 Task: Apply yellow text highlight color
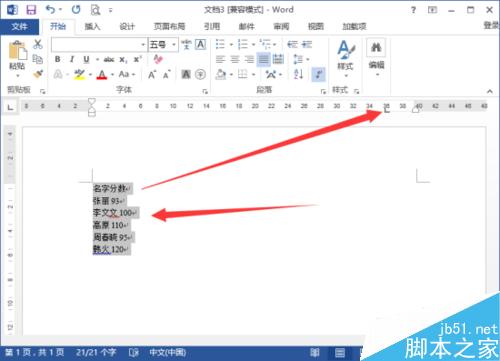pos(79,74)
